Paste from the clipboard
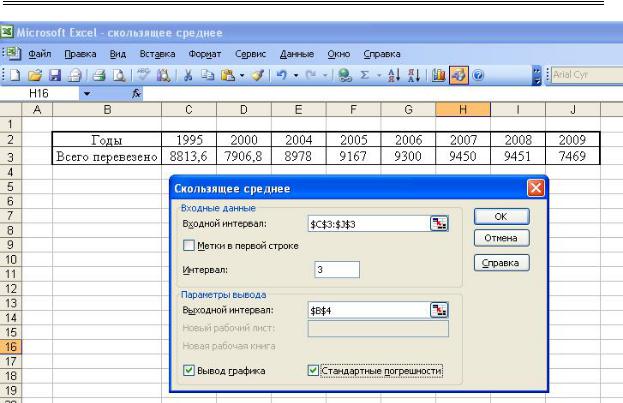The height and width of the screenshot is (403, 623). tap(228, 75)
